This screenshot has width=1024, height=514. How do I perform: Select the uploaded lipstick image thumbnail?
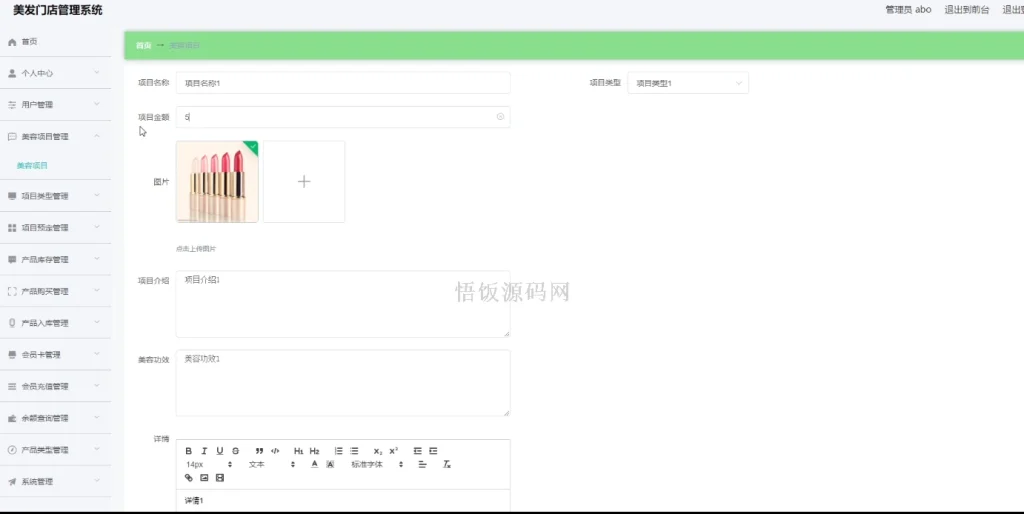point(217,182)
